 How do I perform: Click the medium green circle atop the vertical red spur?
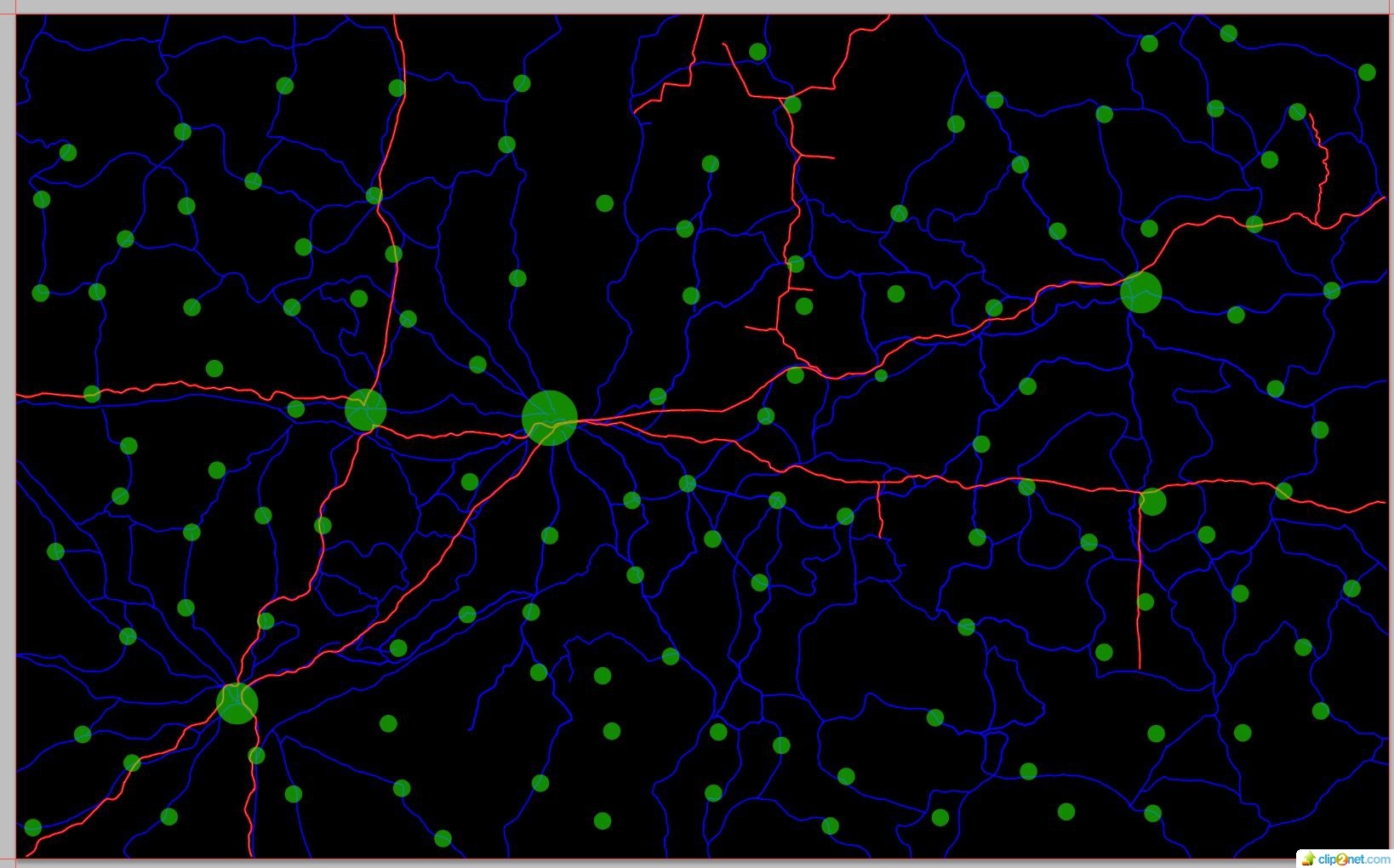[x=1152, y=502]
